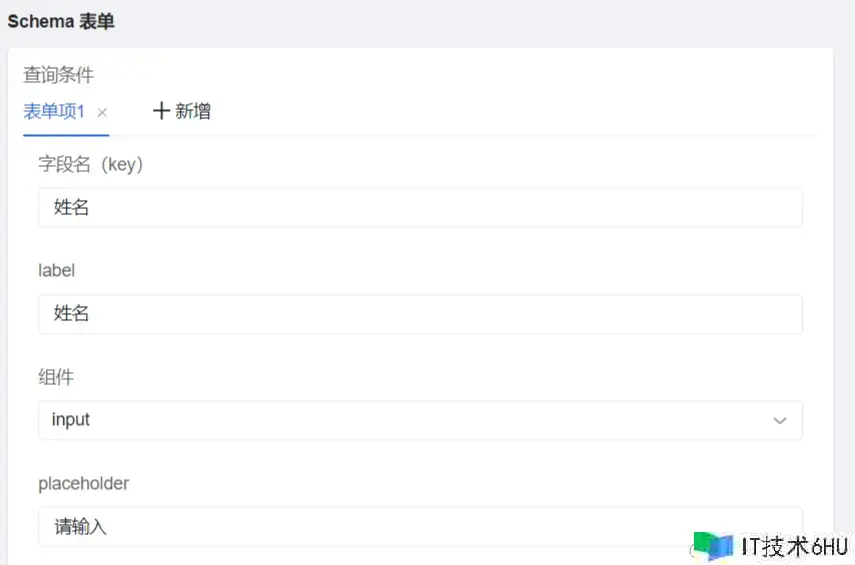Open the 组件 dropdown showing input

click(x=420, y=421)
